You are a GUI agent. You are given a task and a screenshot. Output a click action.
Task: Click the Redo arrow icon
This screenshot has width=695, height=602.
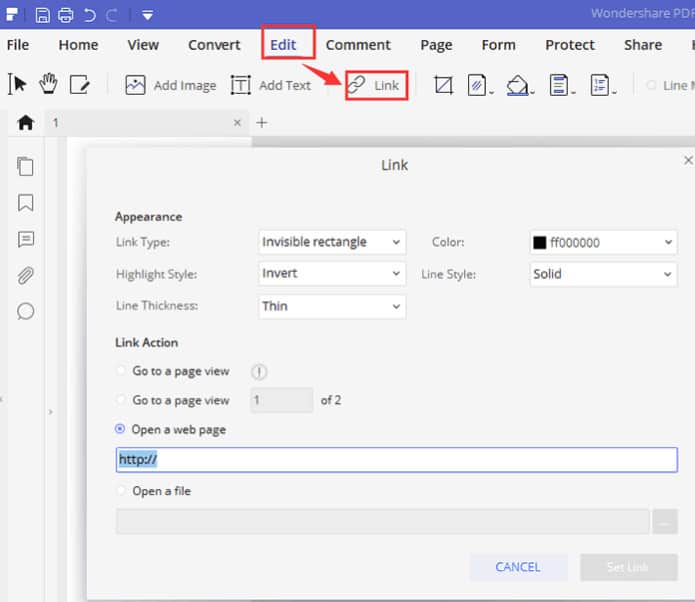coord(111,16)
